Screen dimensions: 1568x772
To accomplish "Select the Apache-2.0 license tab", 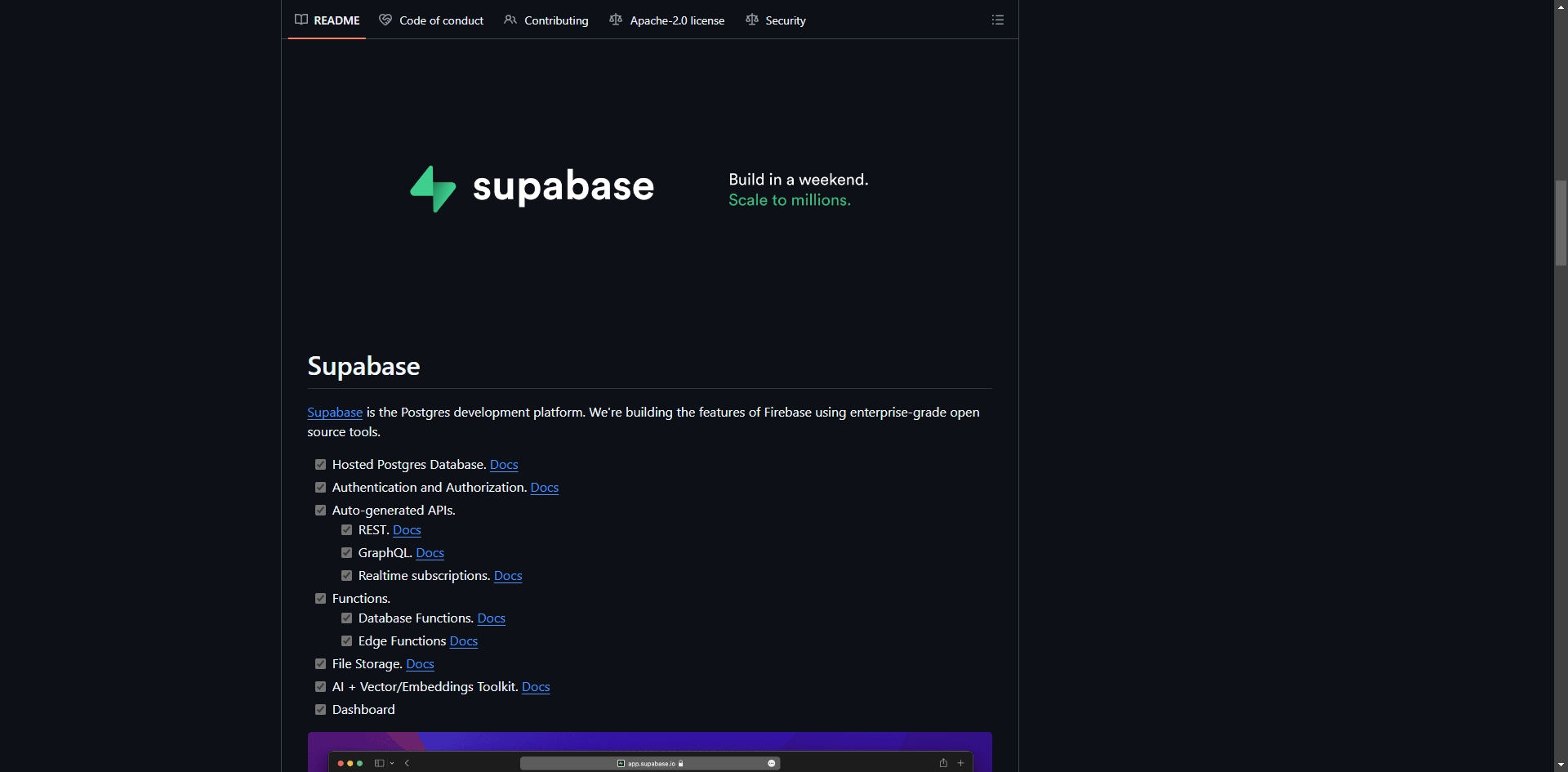I will click(667, 20).
